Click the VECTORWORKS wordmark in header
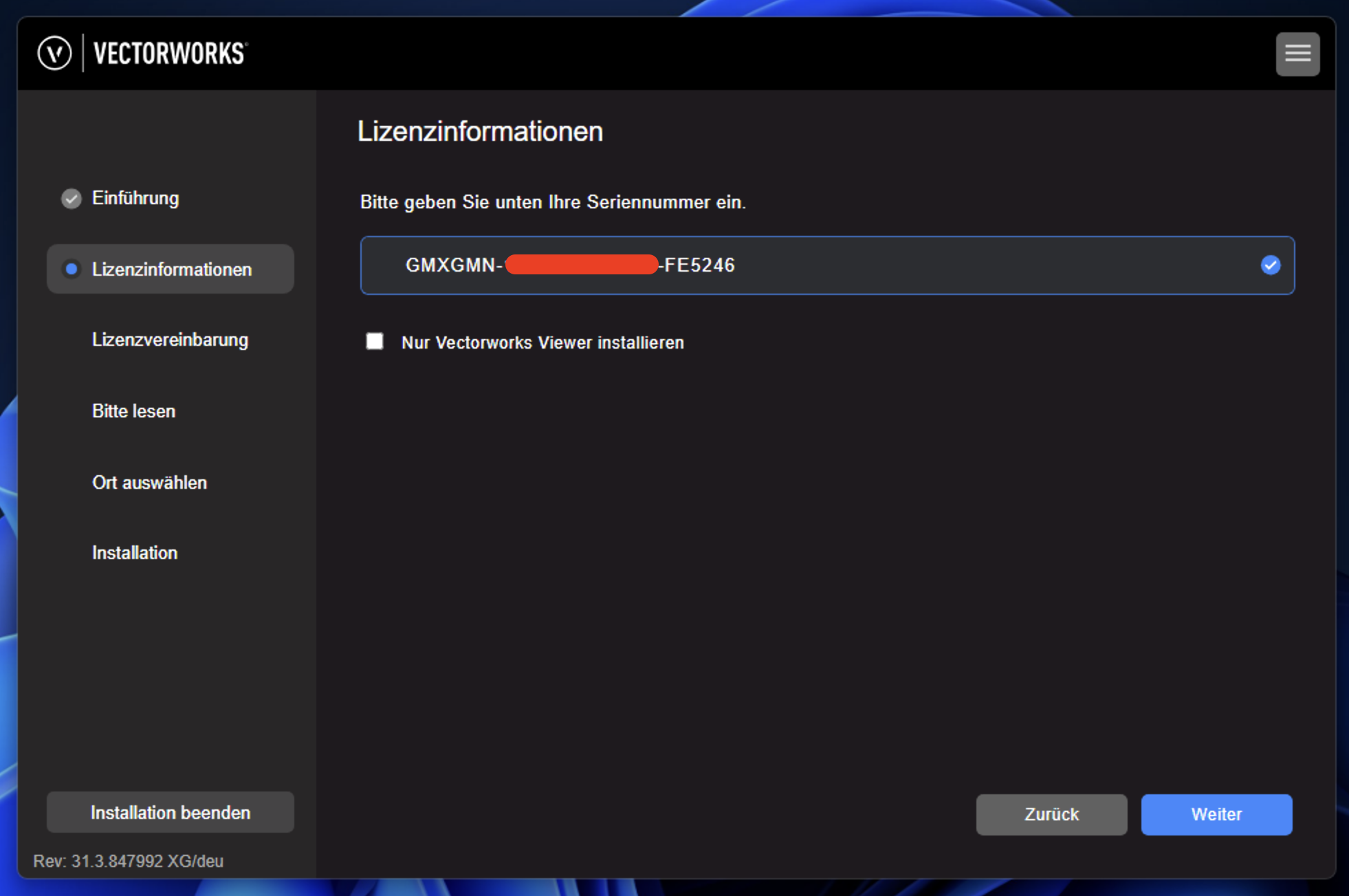Image resolution: width=1349 pixels, height=896 pixels. (170, 54)
